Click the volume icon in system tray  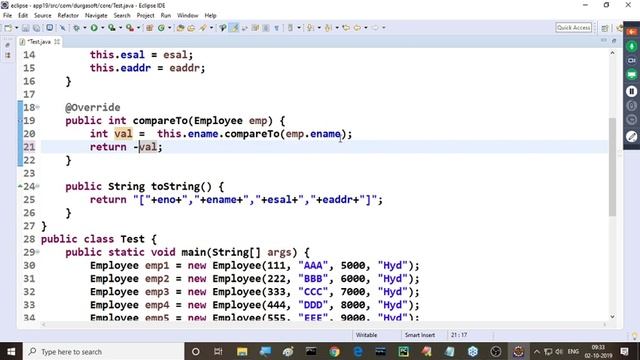[x=559, y=351]
